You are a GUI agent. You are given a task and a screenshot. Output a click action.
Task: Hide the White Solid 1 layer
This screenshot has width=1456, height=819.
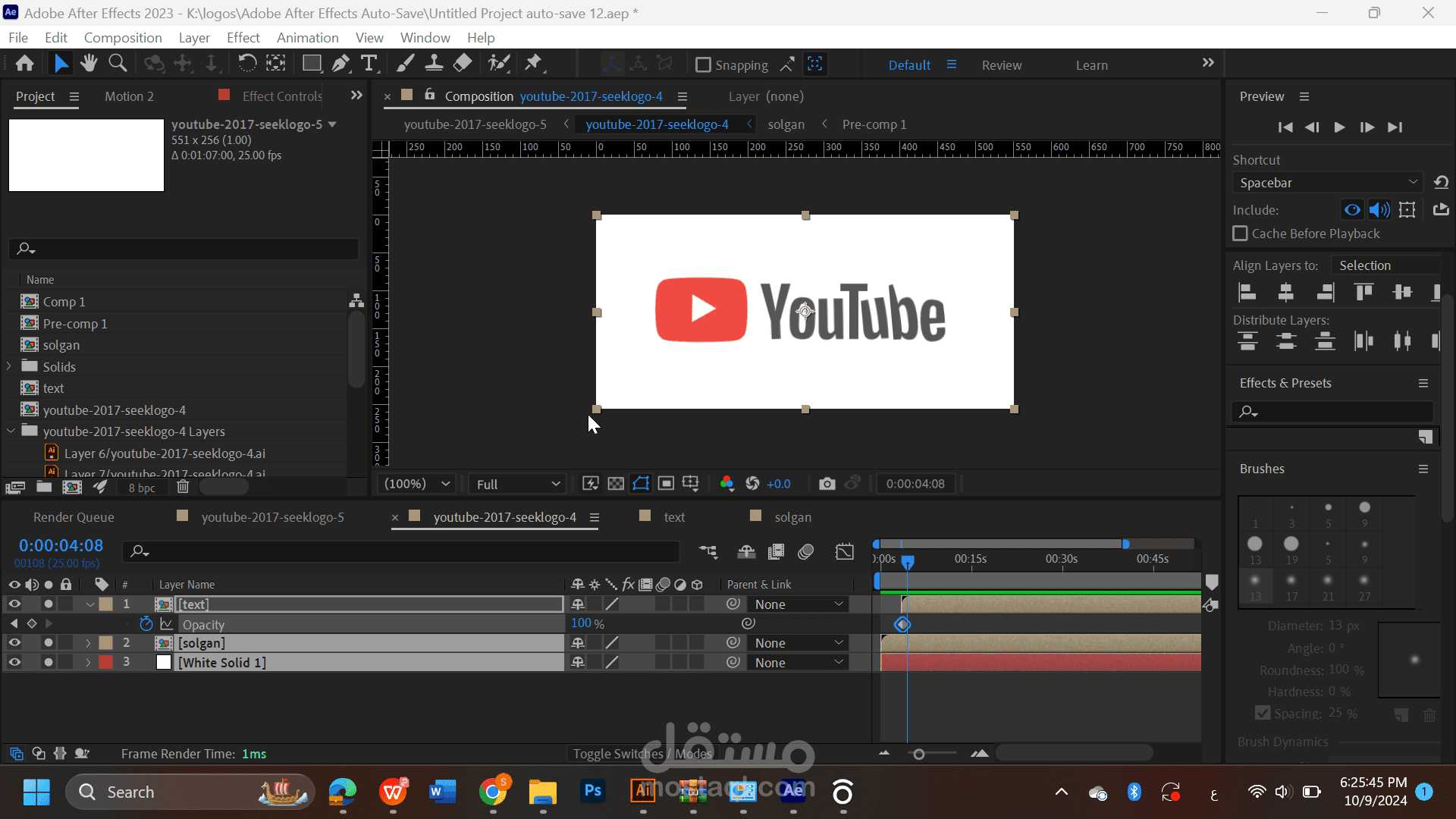coord(14,662)
